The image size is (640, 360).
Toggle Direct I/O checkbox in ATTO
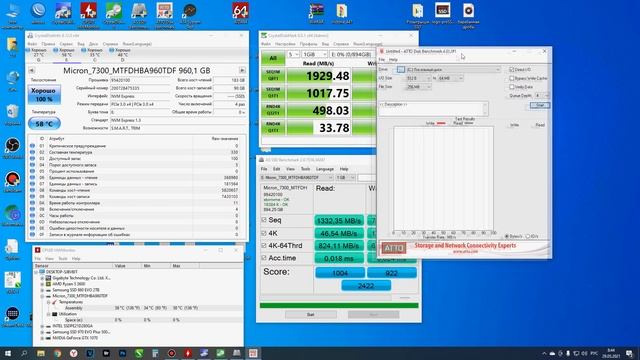[511, 70]
